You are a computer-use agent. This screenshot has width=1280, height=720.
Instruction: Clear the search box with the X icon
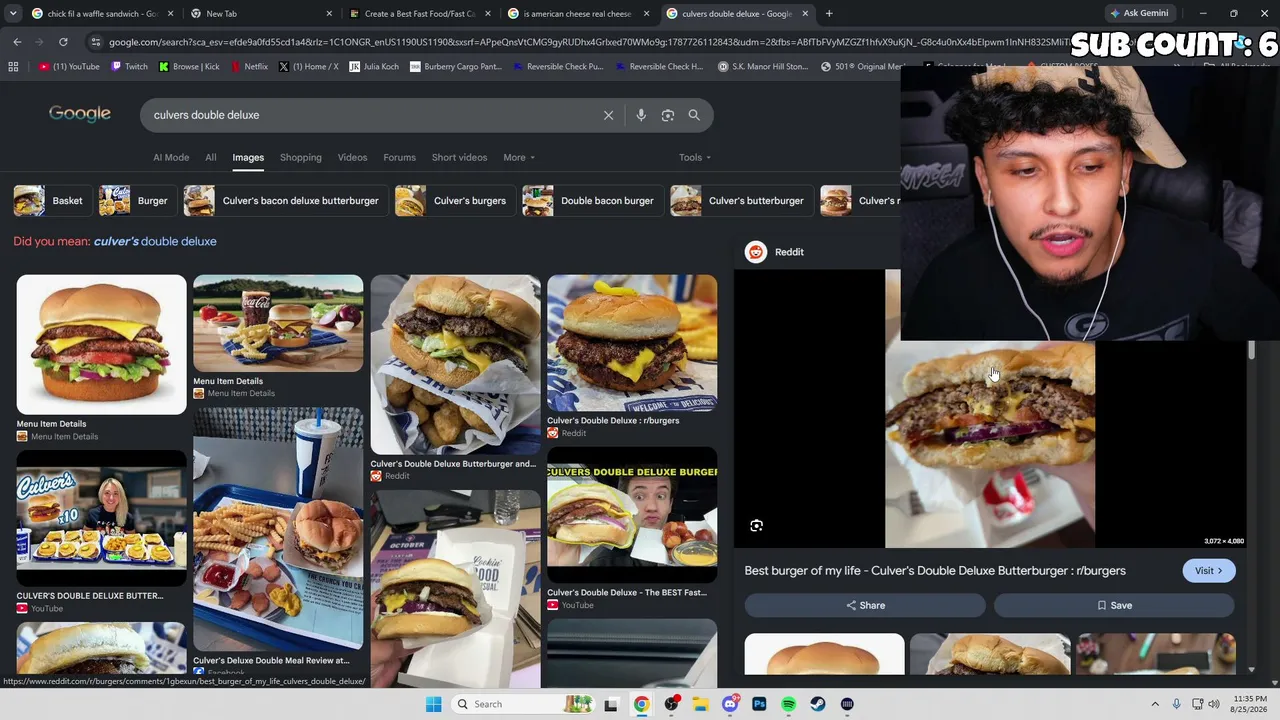point(608,115)
